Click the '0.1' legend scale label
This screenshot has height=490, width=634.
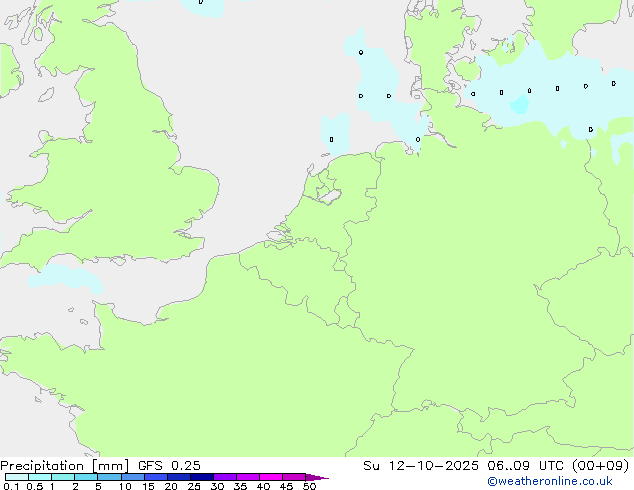[x=11, y=486]
